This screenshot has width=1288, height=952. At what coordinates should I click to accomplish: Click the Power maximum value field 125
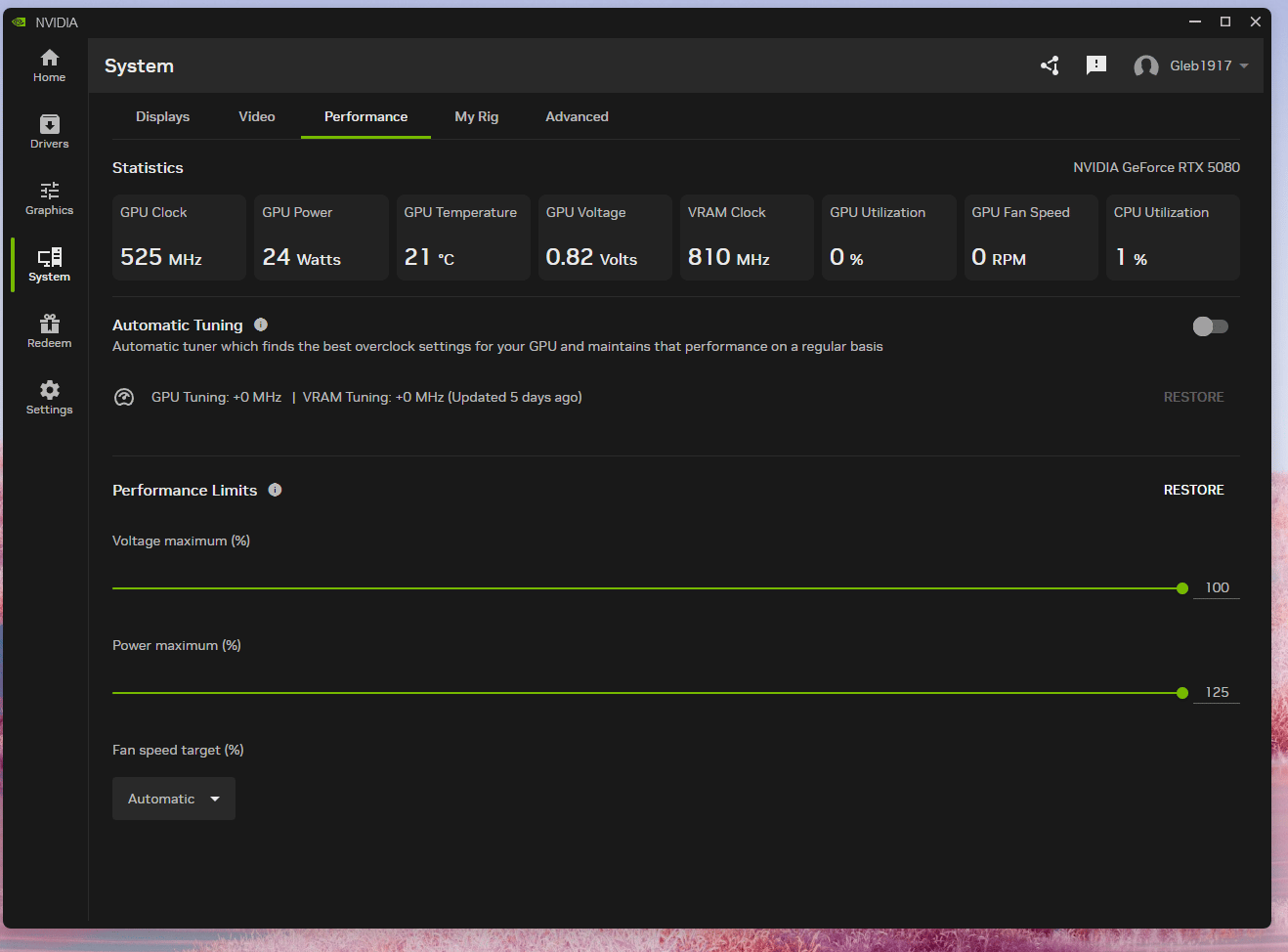tap(1217, 692)
